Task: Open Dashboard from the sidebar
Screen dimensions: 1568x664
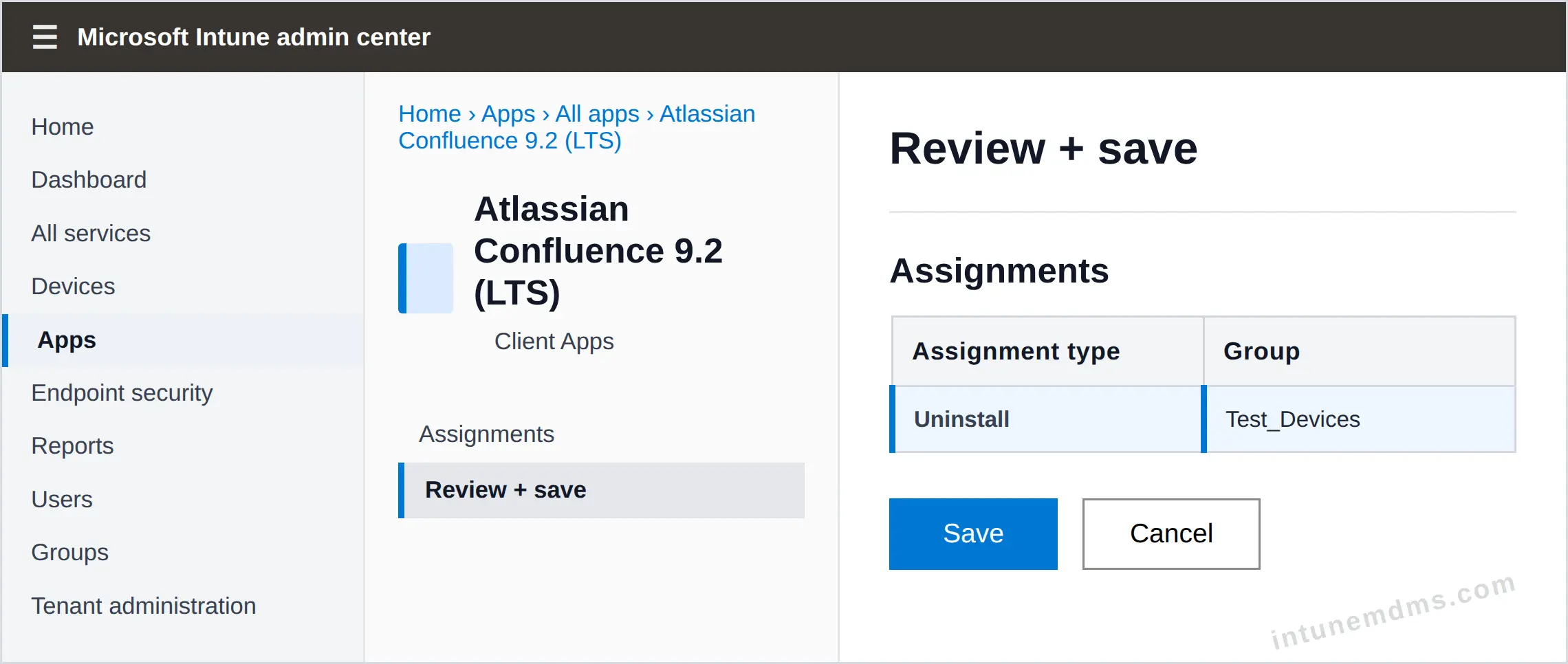Action: coord(89,180)
